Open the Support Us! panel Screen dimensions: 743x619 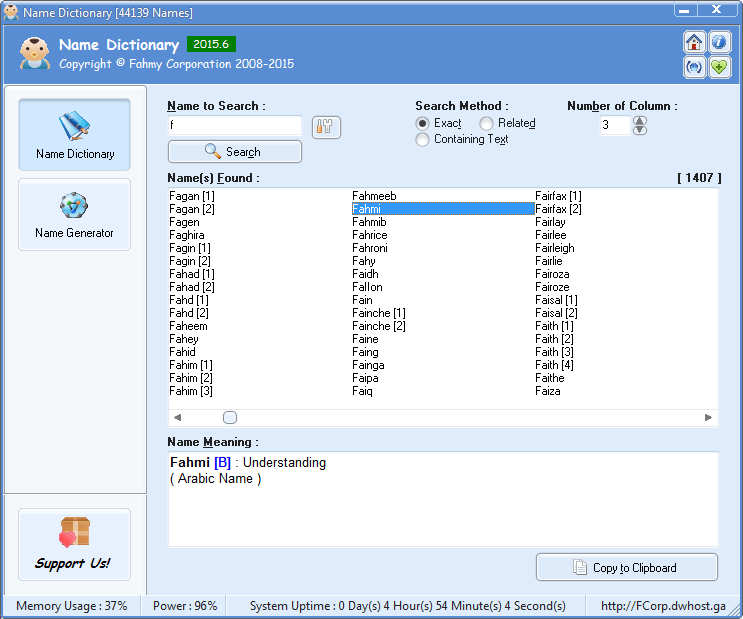pos(74,544)
